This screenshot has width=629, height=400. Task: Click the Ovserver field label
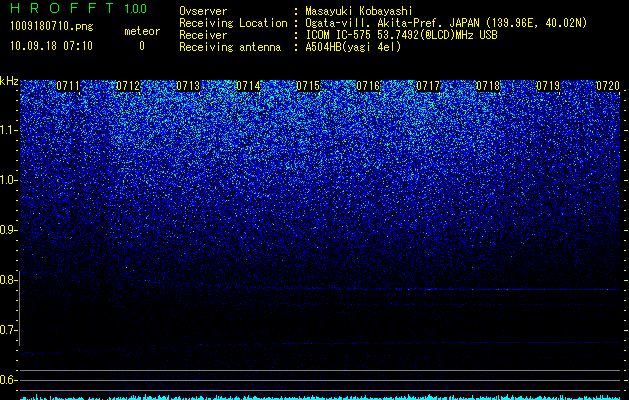tap(203, 11)
